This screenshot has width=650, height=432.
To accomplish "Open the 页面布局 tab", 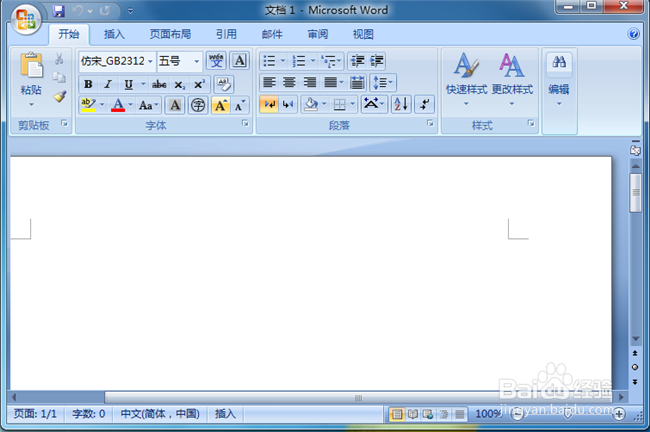I will (170, 34).
